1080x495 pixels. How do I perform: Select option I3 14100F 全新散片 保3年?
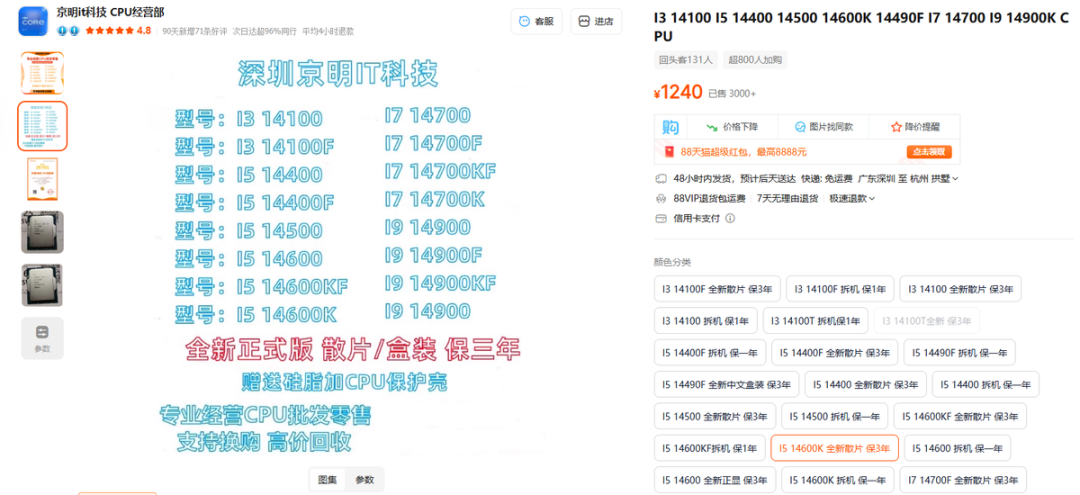coord(717,289)
